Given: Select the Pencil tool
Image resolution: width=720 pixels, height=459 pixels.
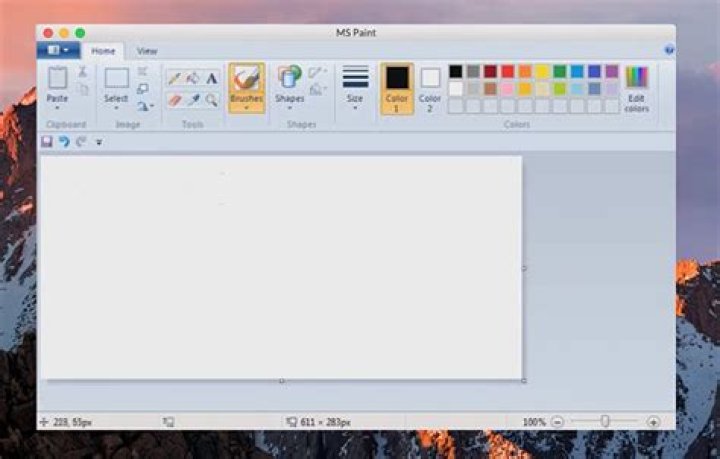Looking at the screenshot, I should coord(174,78).
